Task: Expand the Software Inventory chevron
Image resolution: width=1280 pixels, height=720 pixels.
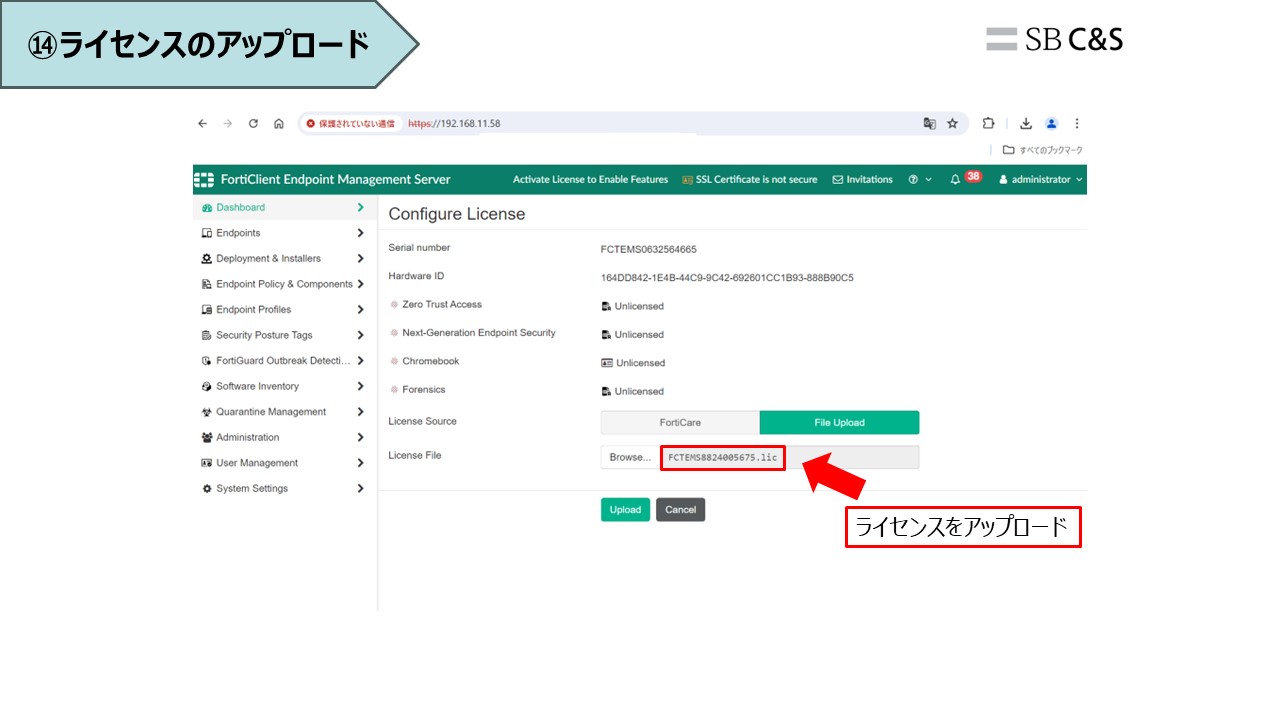Action: click(x=360, y=386)
